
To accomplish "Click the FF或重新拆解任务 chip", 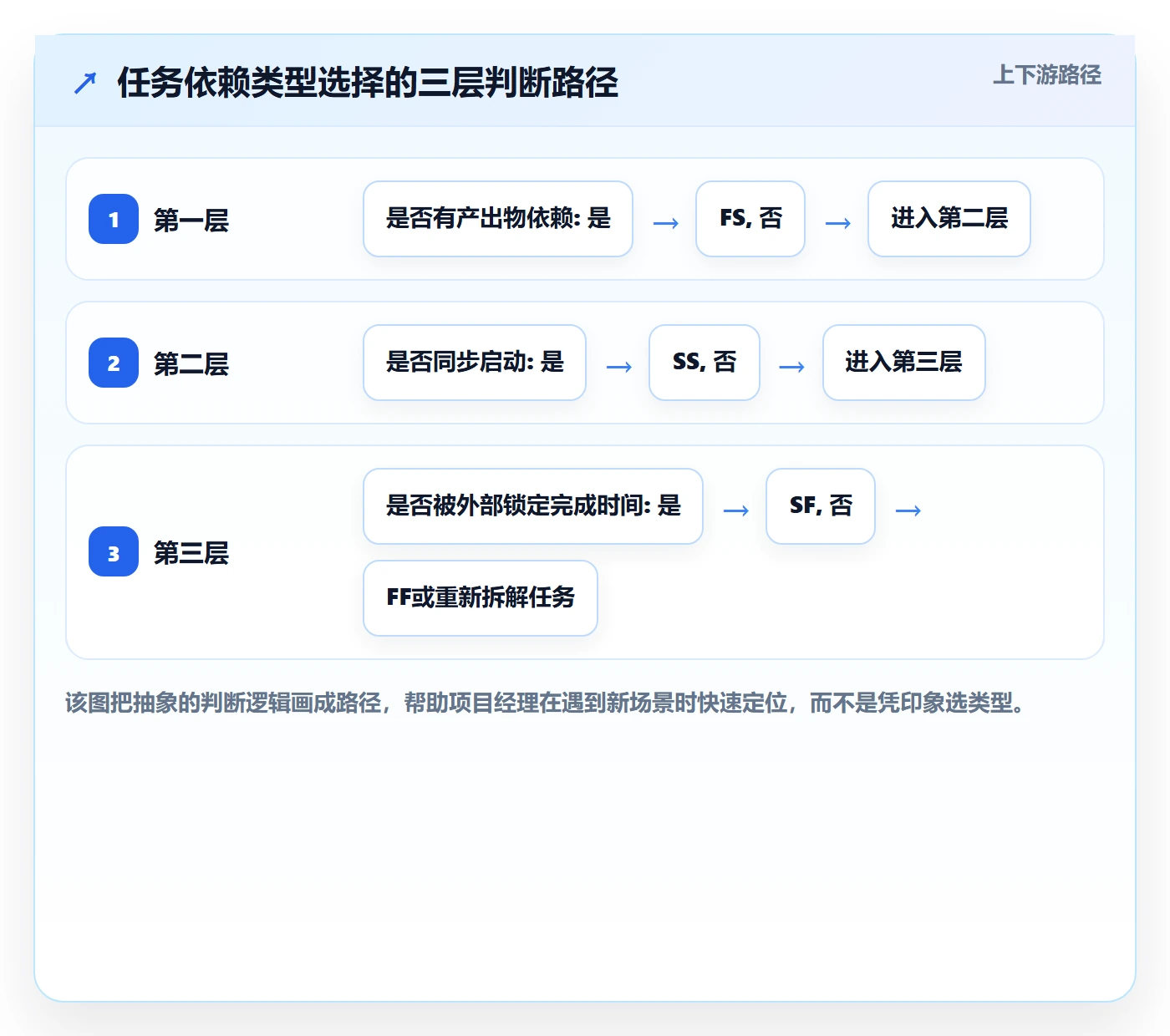I will 481,598.
